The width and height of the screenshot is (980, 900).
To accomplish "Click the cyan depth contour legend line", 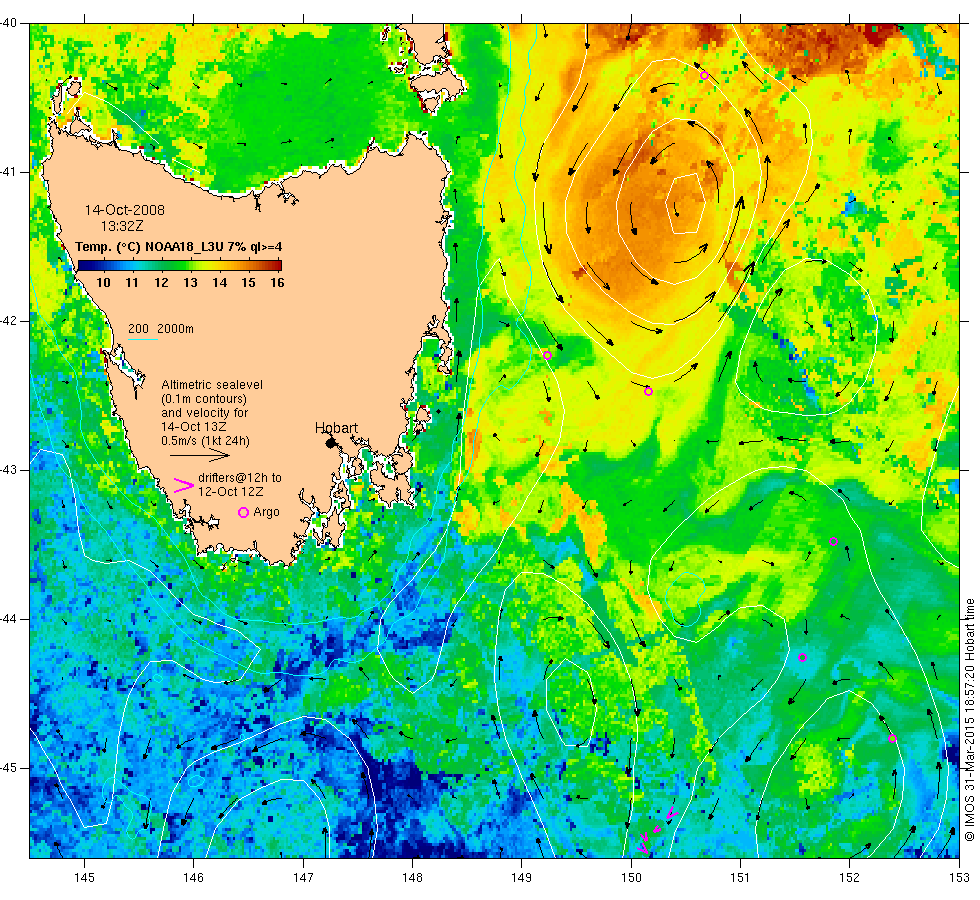I will [142, 339].
